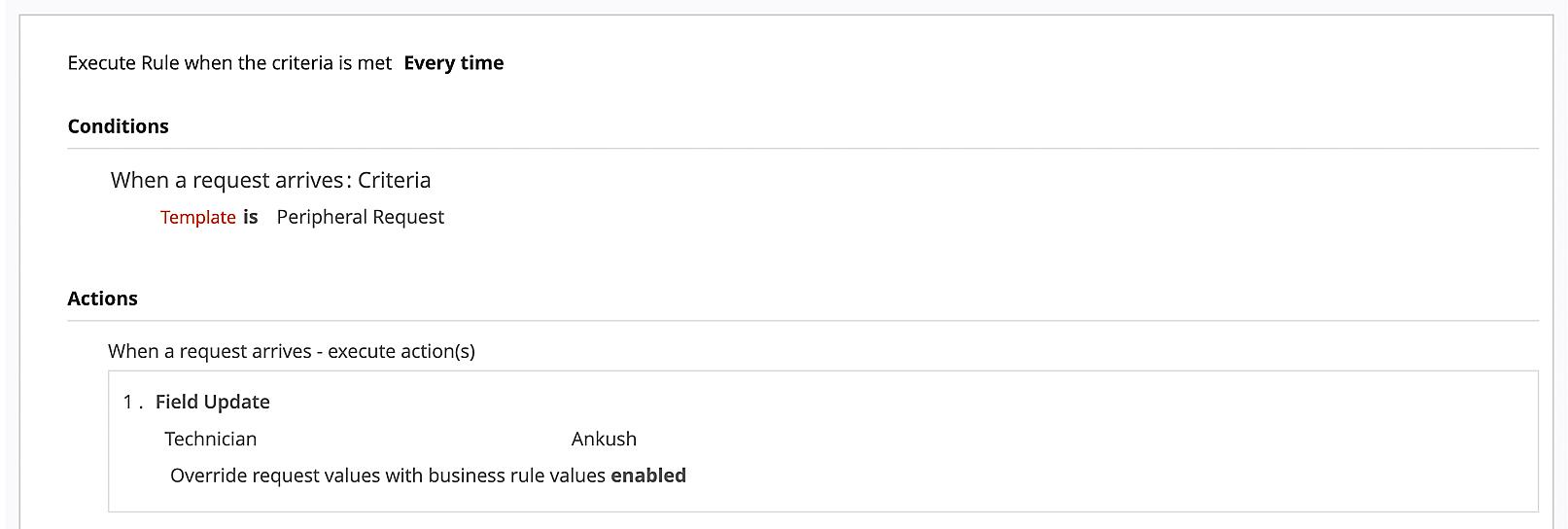Screen dimensions: 1568x529
Task: Click the 'execute action(s)' line
Action: click(x=292, y=351)
